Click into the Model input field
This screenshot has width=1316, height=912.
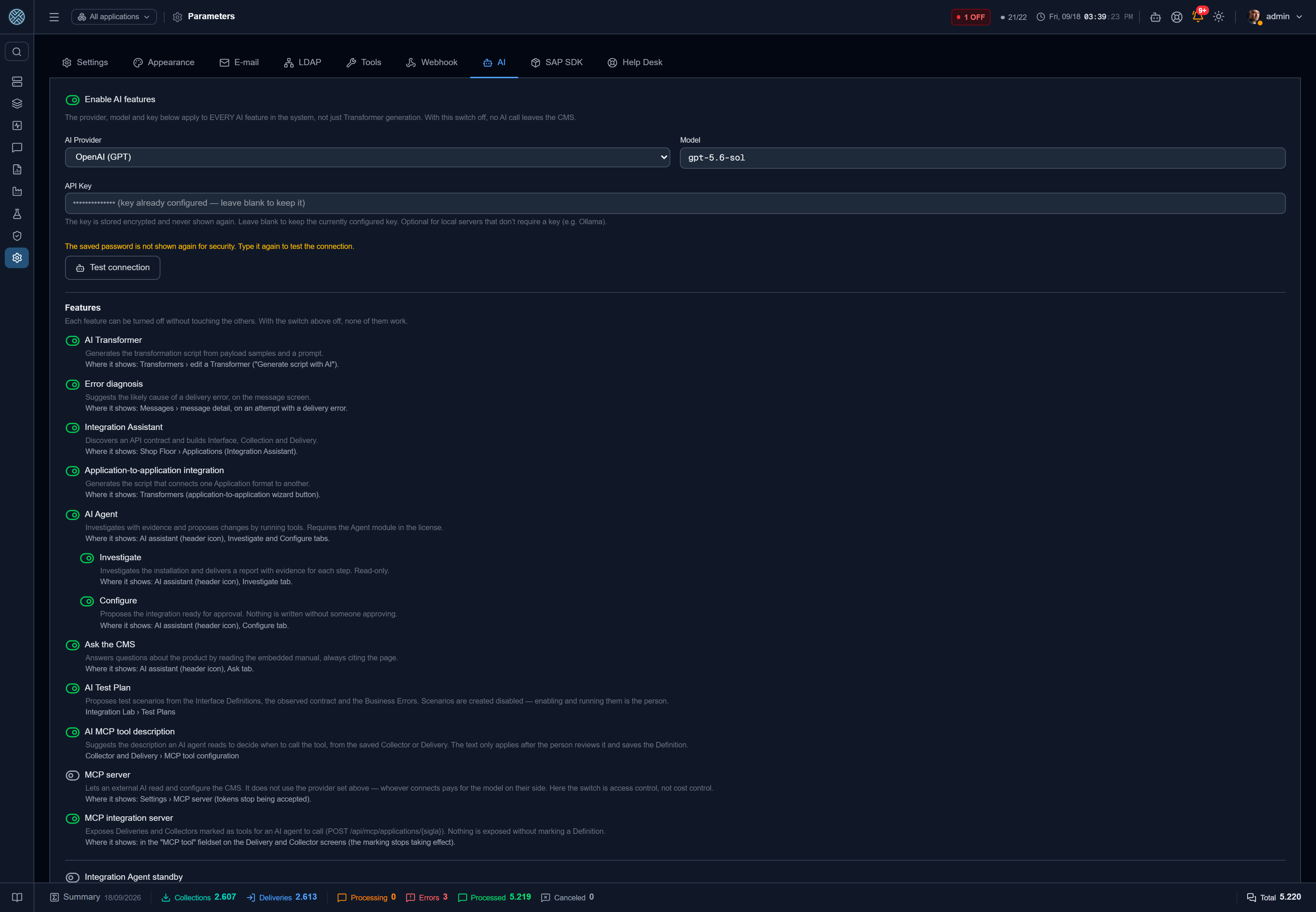pyautogui.click(x=983, y=158)
